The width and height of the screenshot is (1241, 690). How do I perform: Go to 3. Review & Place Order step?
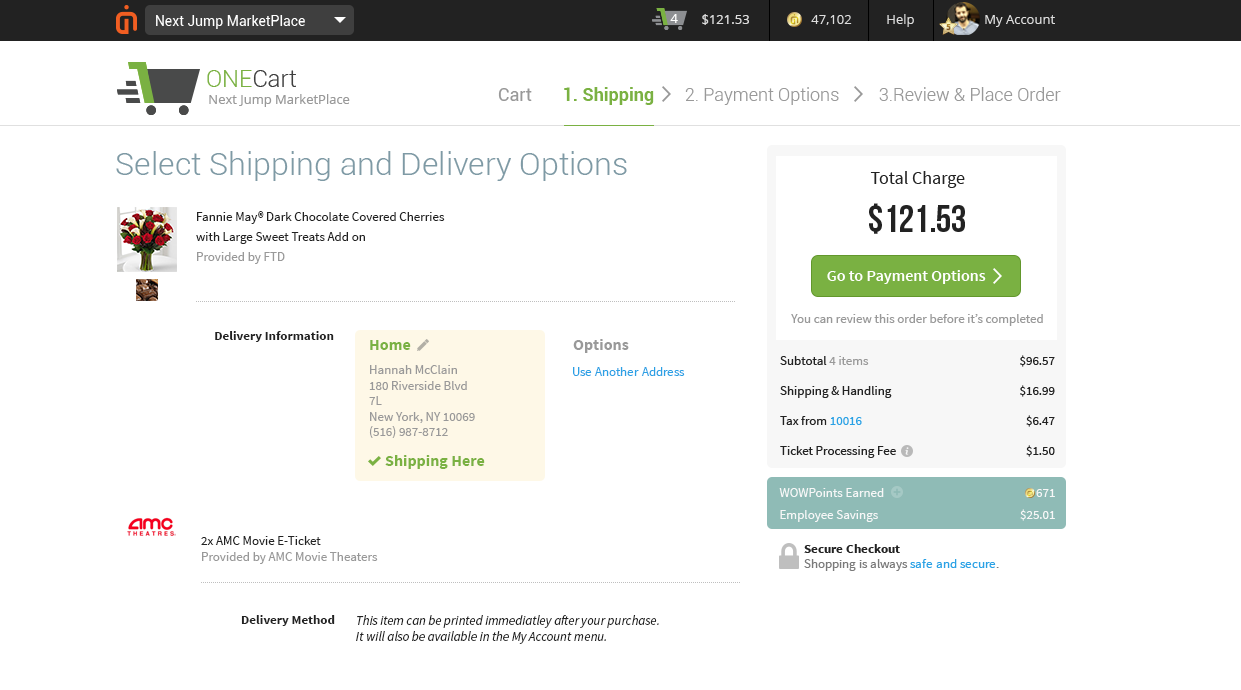pyautogui.click(x=969, y=95)
